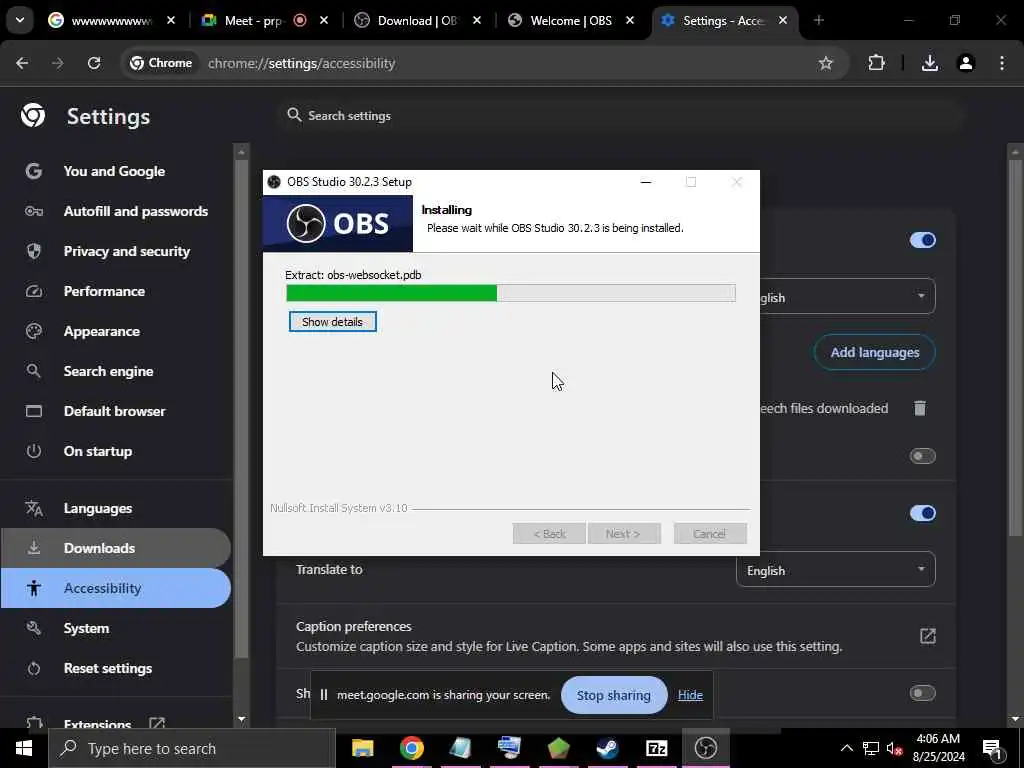Switch to wwwwwwww Google tab
The width and height of the screenshot is (1024, 768).
[x=111, y=20]
